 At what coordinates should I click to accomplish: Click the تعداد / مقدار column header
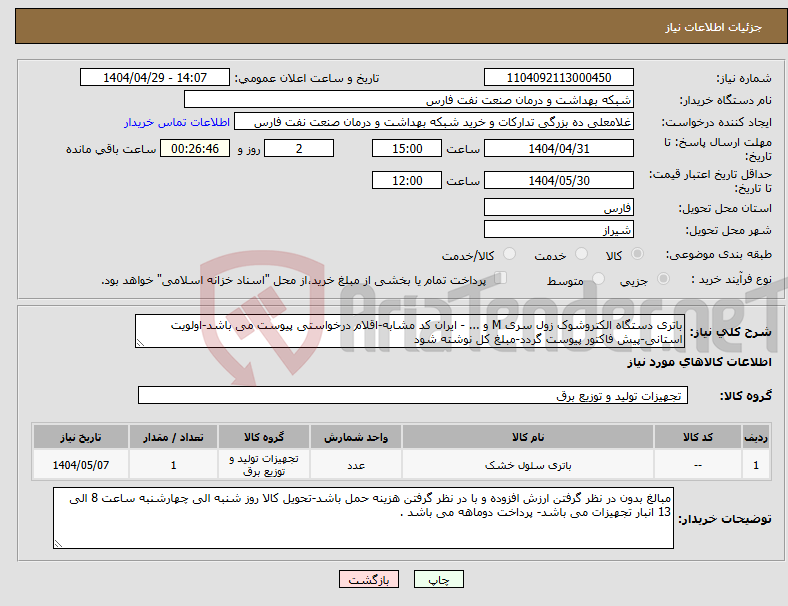pyautogui.click(x=173, y=437)
